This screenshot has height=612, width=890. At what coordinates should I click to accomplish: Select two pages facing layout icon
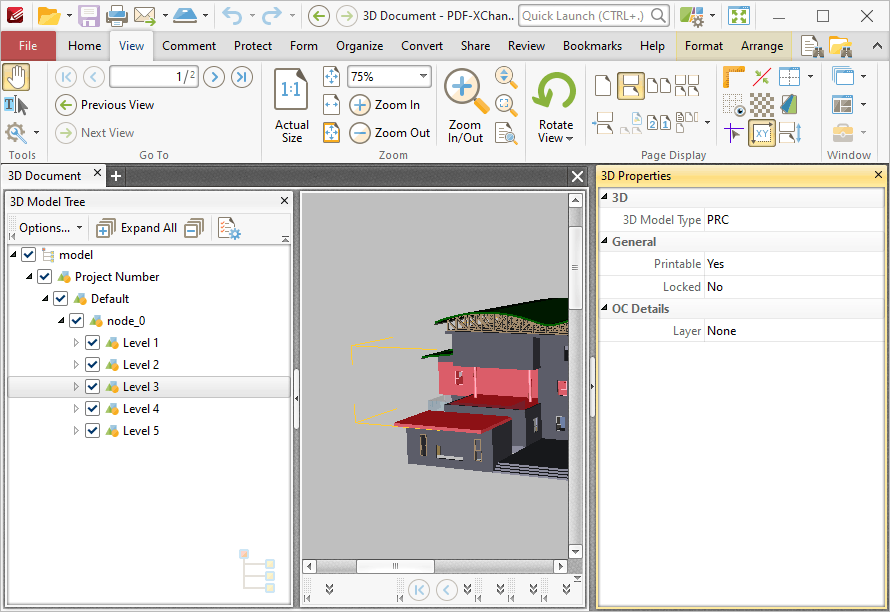[x=658, y=86]
